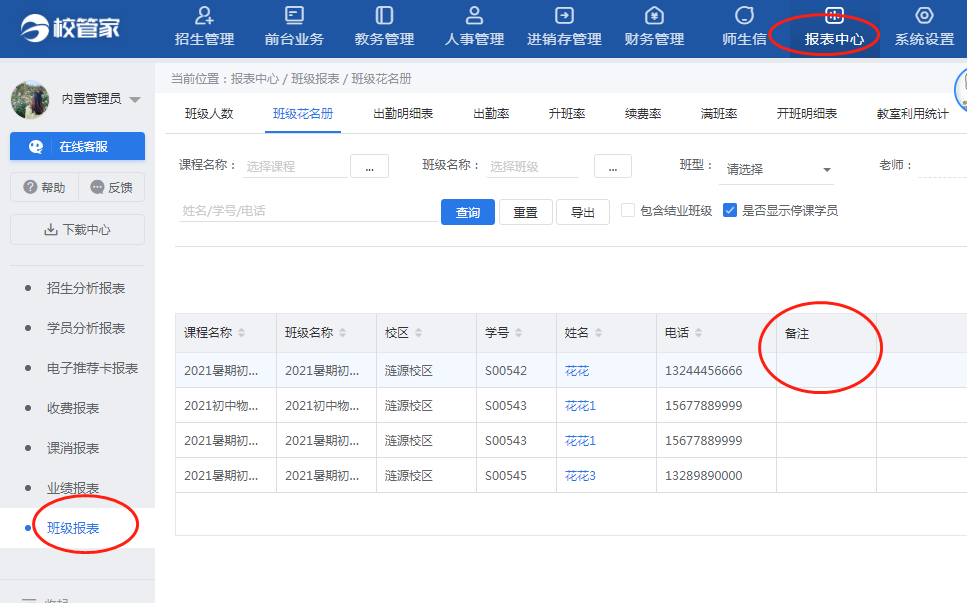Switch to 教室利用统计 tab
The width and height of the screenshot is (967, 603).
[x=913, y=113]
